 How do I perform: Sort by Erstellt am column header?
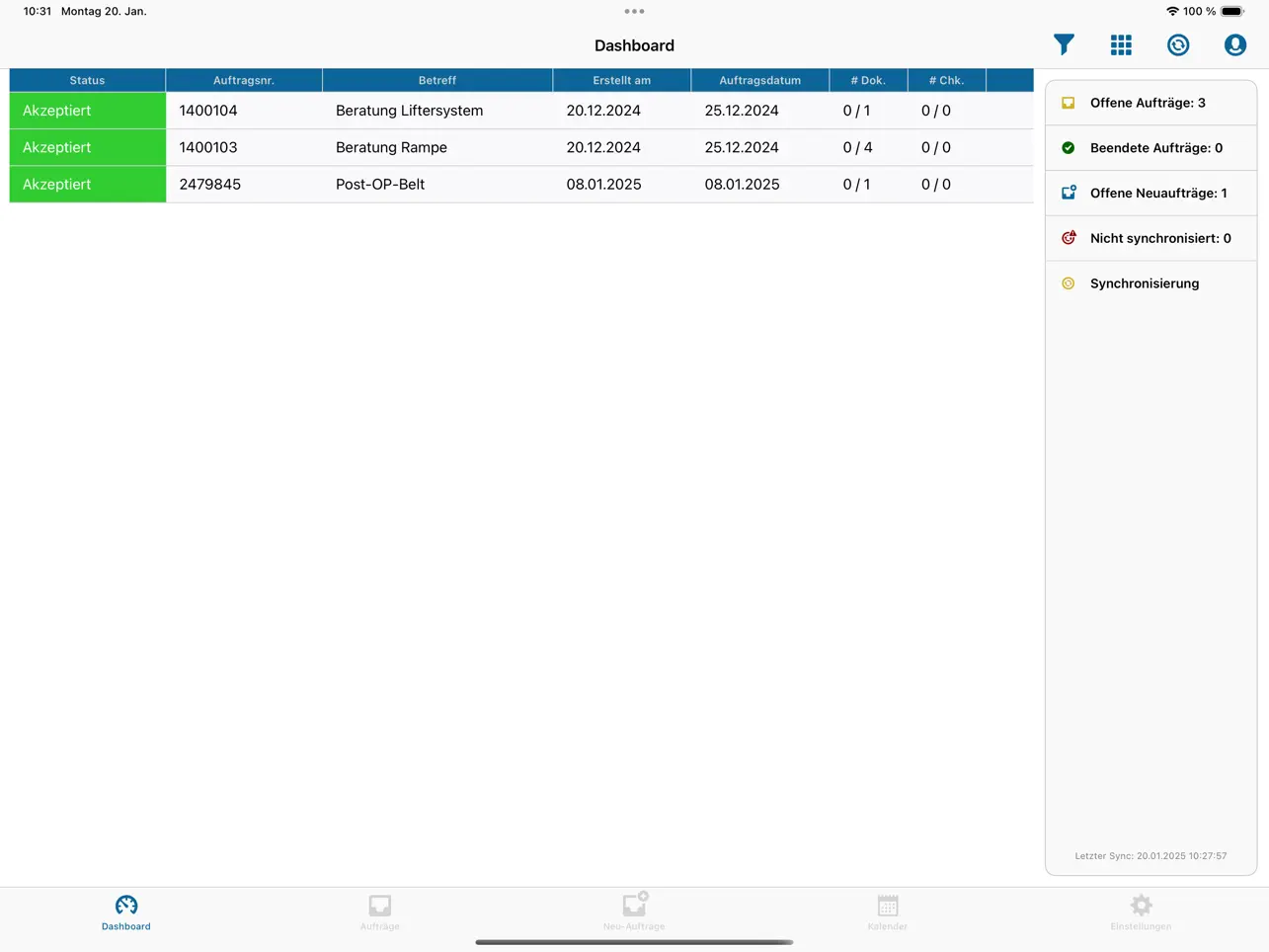(622, 80)
